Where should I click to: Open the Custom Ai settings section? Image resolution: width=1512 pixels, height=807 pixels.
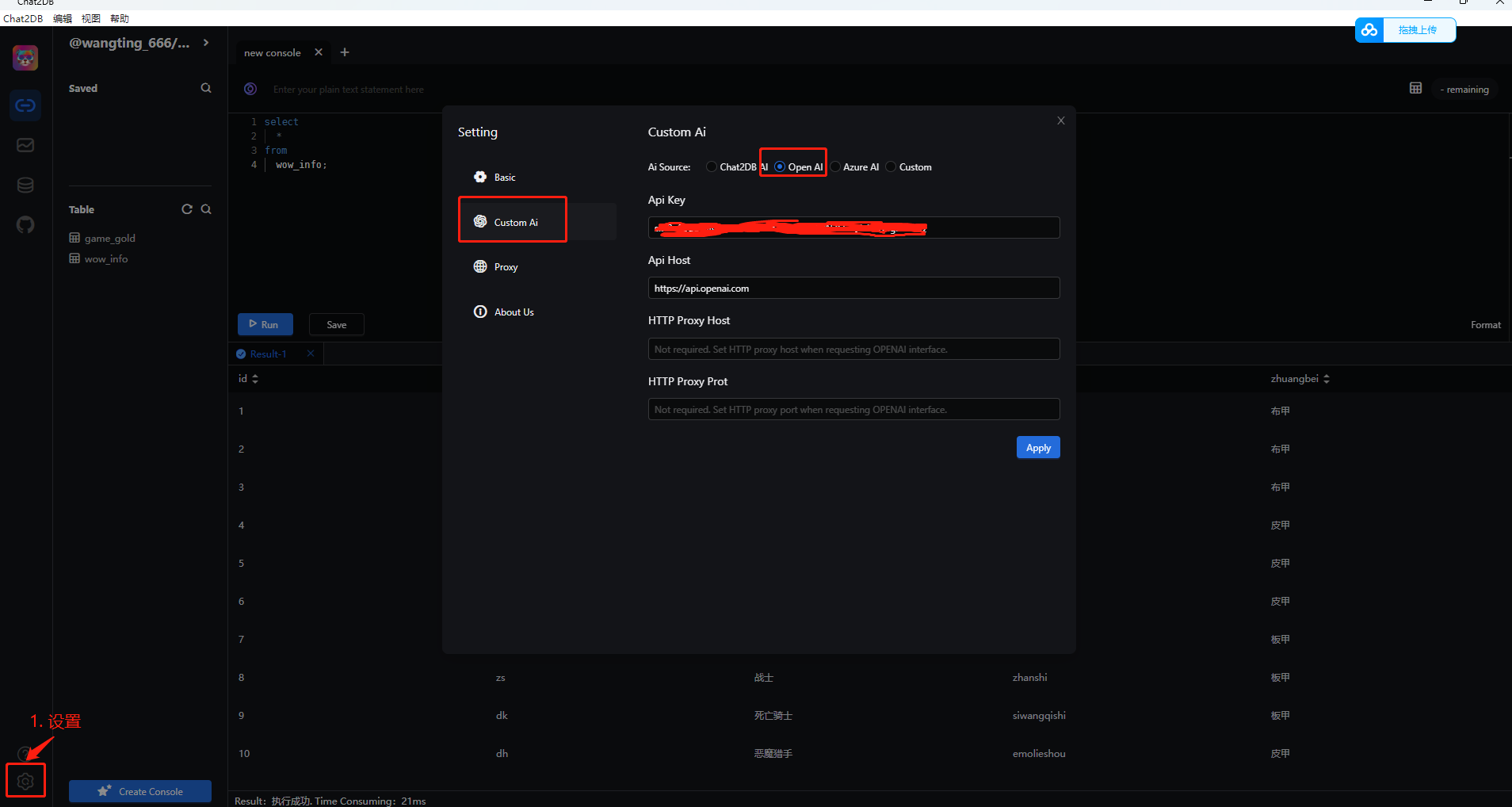coord(537,222)
